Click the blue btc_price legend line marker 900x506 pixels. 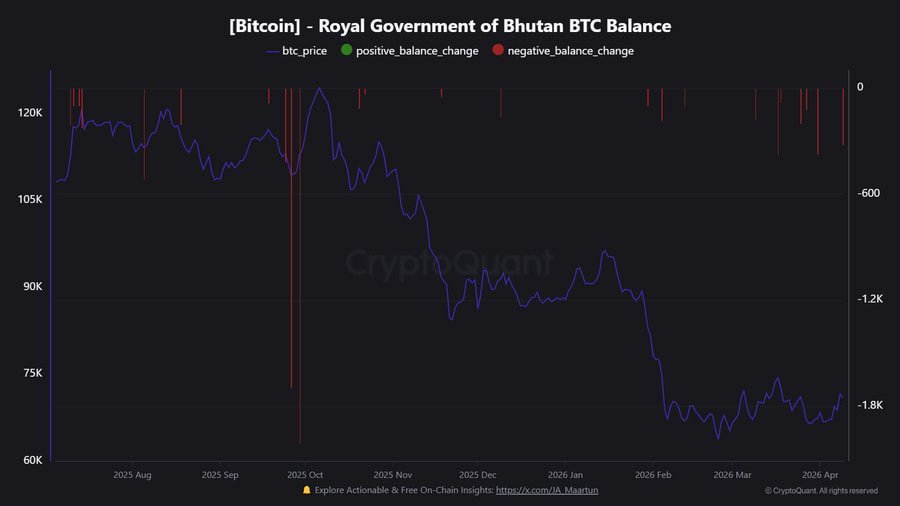pos(274,51)
